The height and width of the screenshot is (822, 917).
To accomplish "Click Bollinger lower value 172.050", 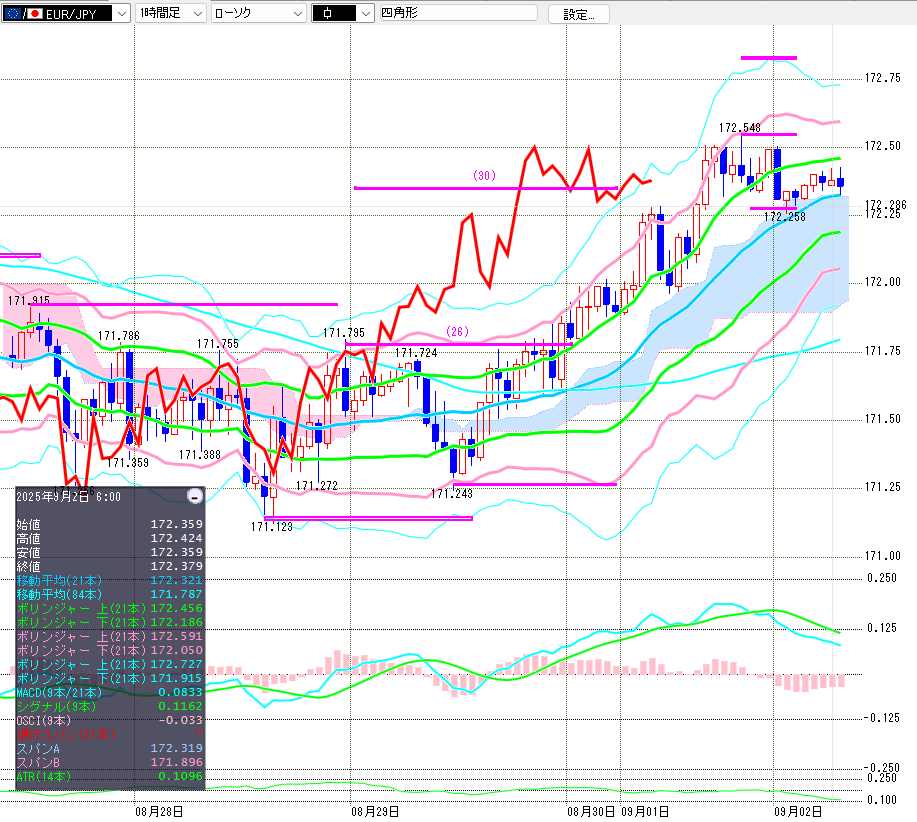I will 177,651.
